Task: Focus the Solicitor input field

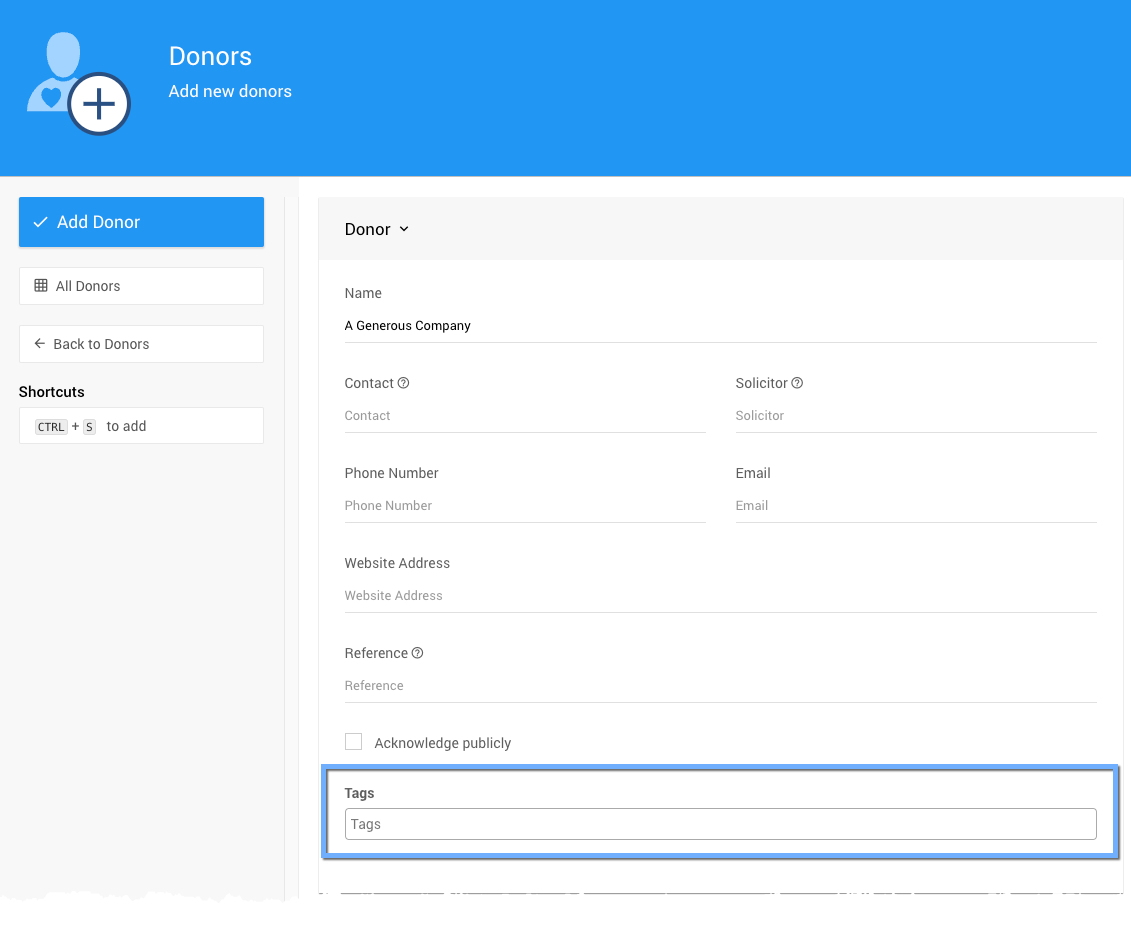Action: tap(915, 416)
